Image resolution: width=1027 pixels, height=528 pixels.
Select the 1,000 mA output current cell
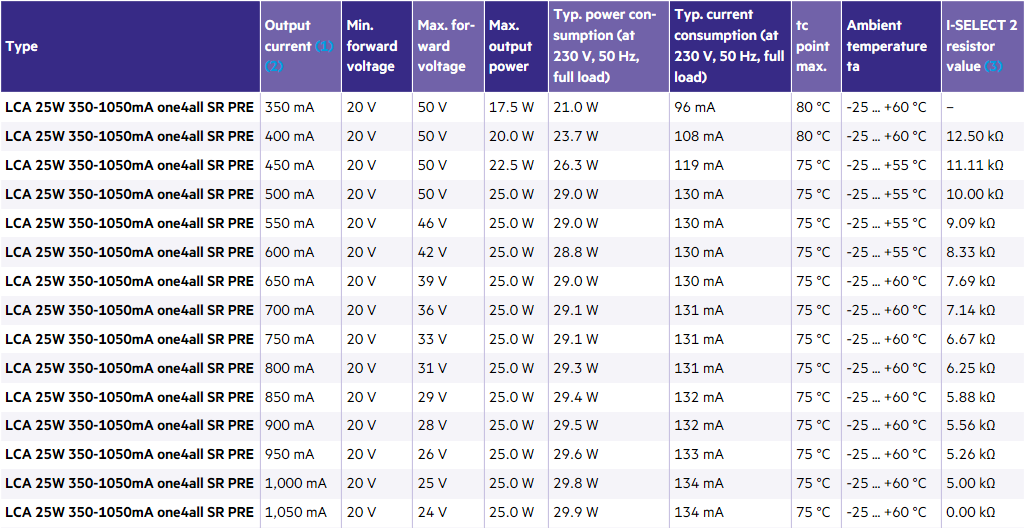click(301, 483)
